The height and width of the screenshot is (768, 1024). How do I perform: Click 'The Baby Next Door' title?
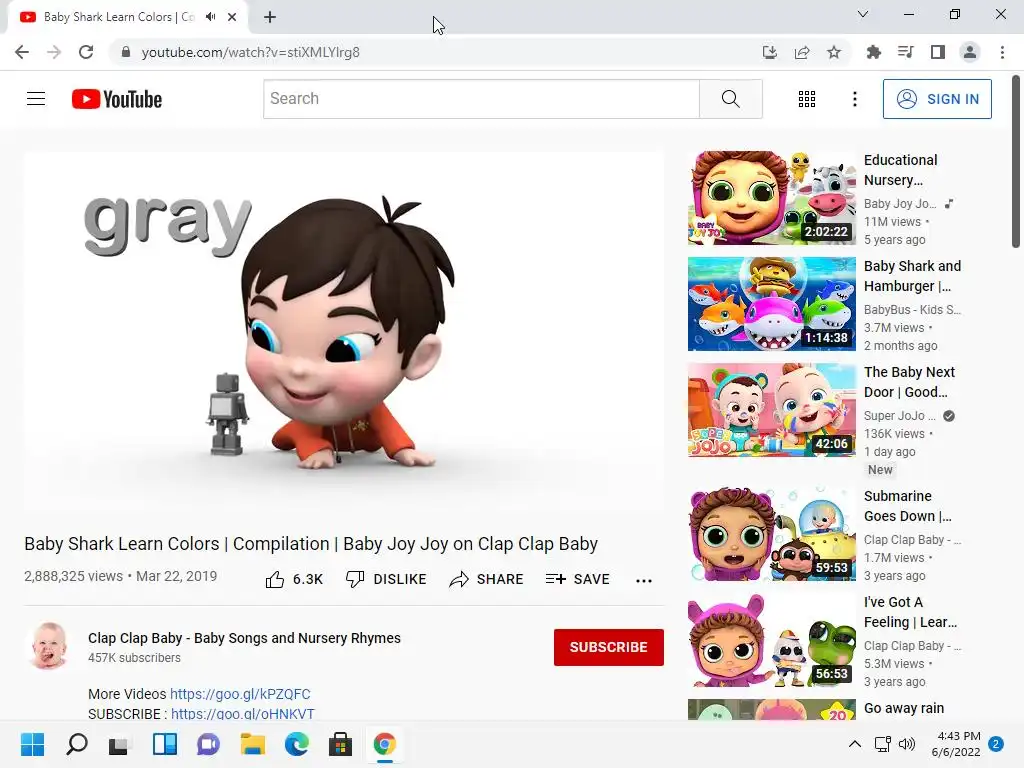pos(909,381)
